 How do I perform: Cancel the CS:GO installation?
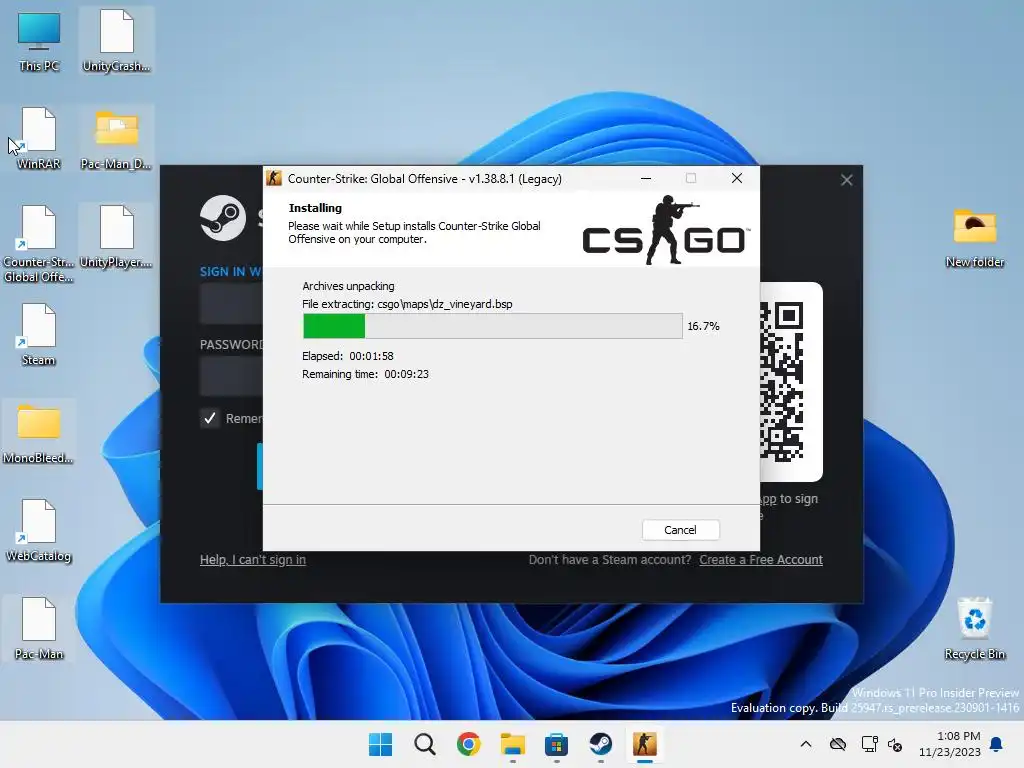click(680, 530)
